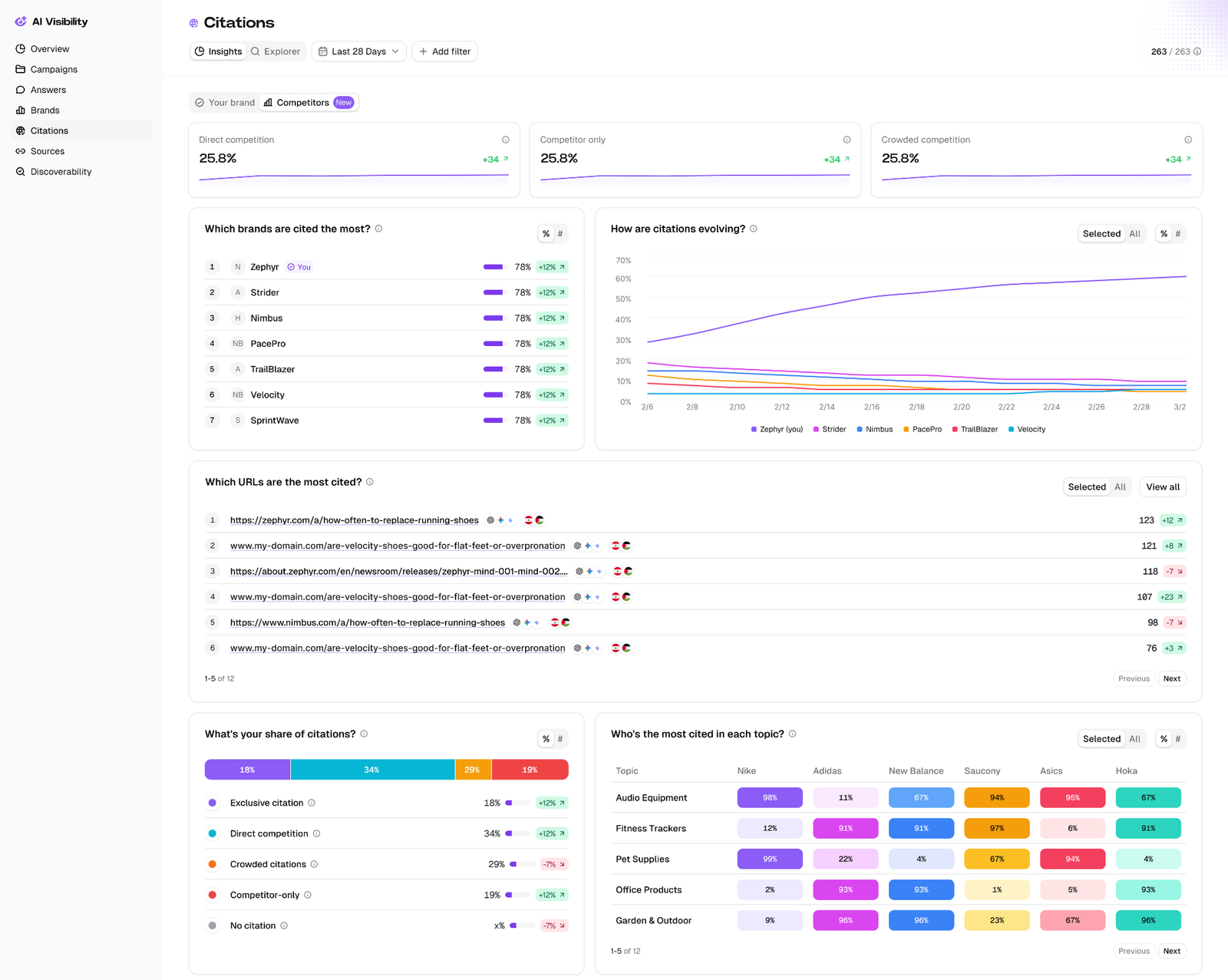The height and width of the screenshot is (980, 1228).
Task: Select the Your brand tab
Action: click(x=225, y=103)
